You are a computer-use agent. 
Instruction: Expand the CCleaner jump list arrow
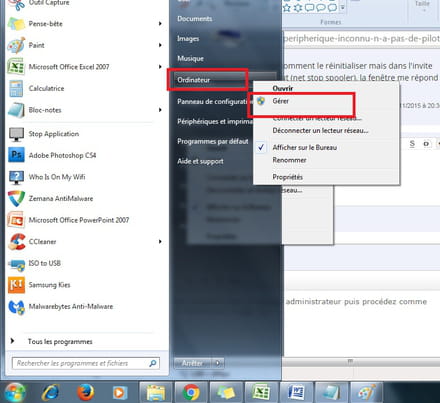(x=160, y=242)
